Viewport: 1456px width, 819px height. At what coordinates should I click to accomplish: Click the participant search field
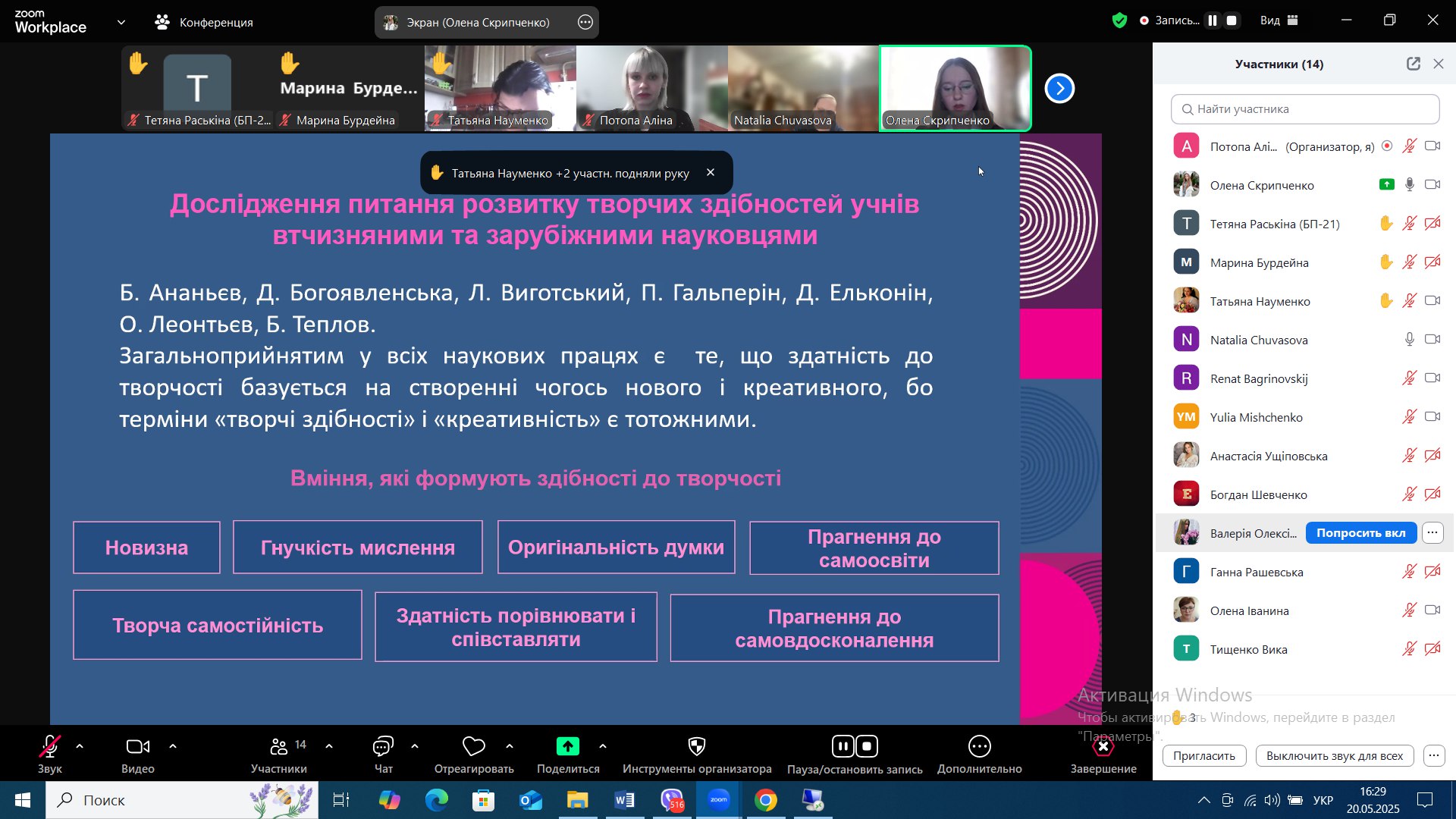[1304, 109]
